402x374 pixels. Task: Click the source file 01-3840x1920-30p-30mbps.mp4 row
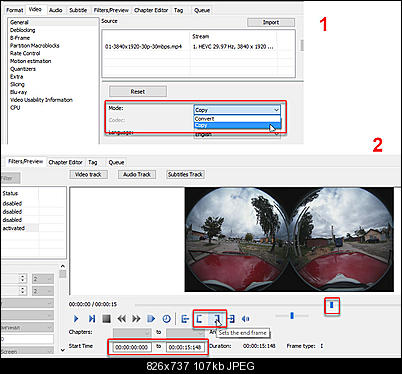point(143,47)
